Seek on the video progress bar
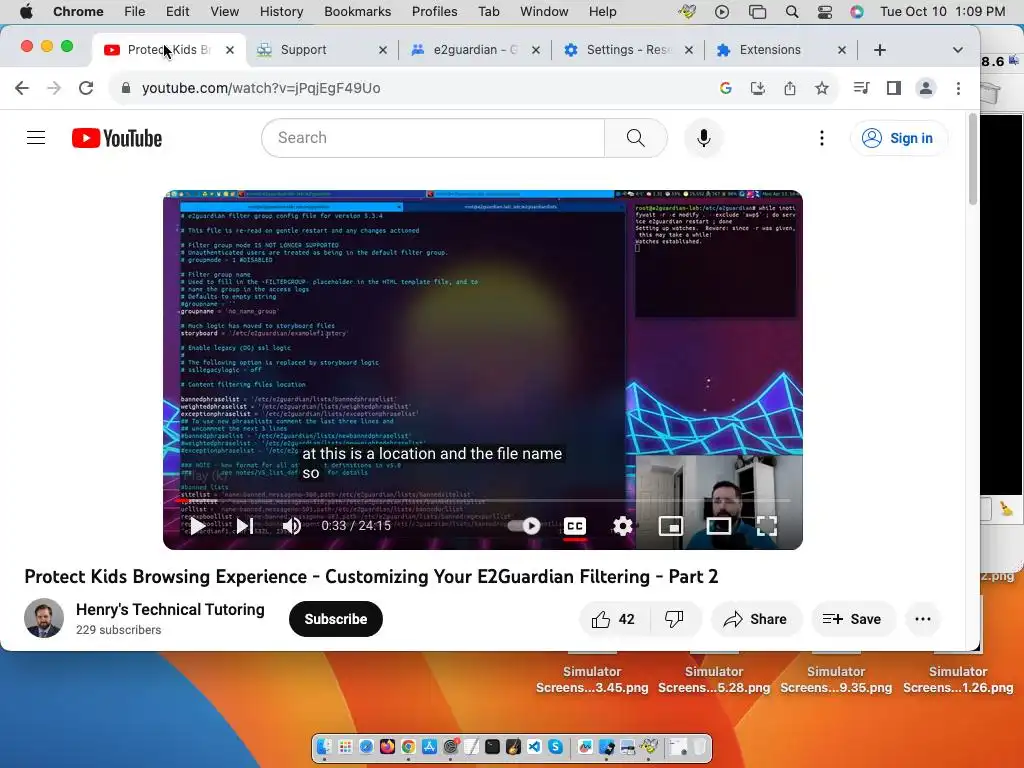Screen dimensions: 1024x768 tap(483, 501)
